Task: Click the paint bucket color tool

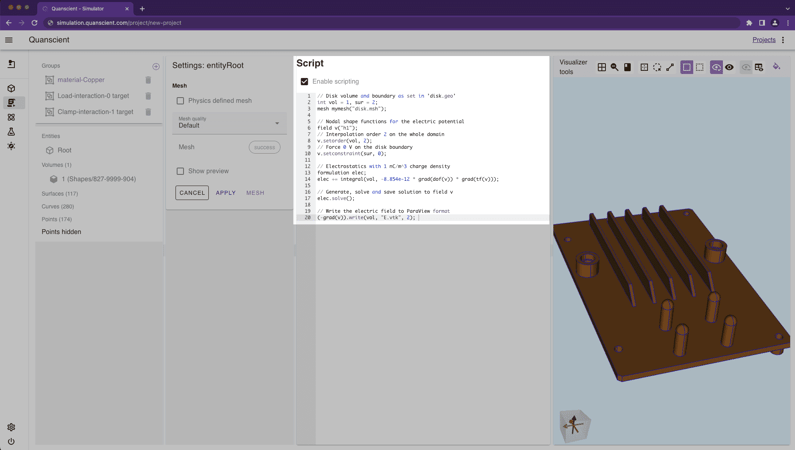Action: (776, 66)
